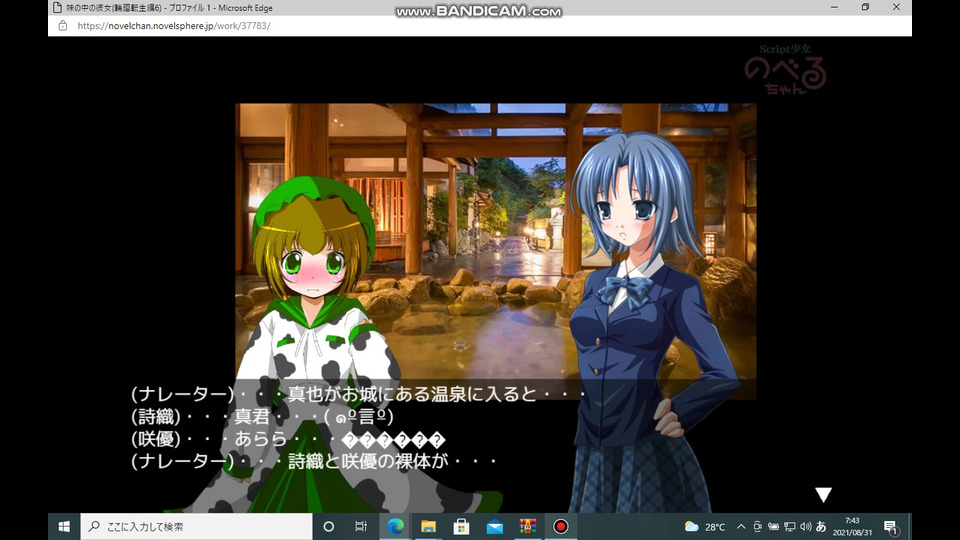
Task: Close the Edge window
Action: [896, 7]
